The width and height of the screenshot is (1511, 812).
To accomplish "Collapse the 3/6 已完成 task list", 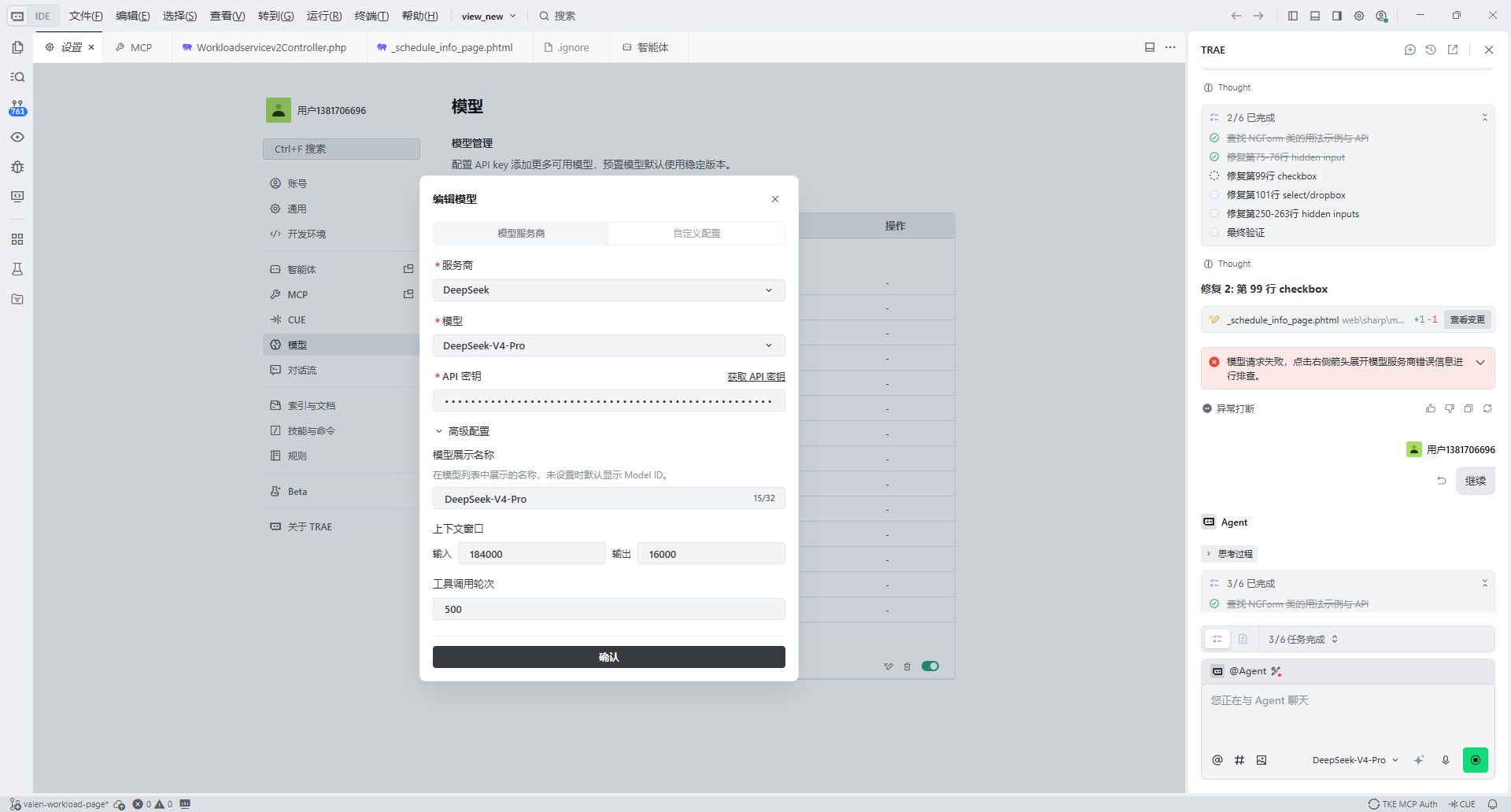I will pos(1485,583).
